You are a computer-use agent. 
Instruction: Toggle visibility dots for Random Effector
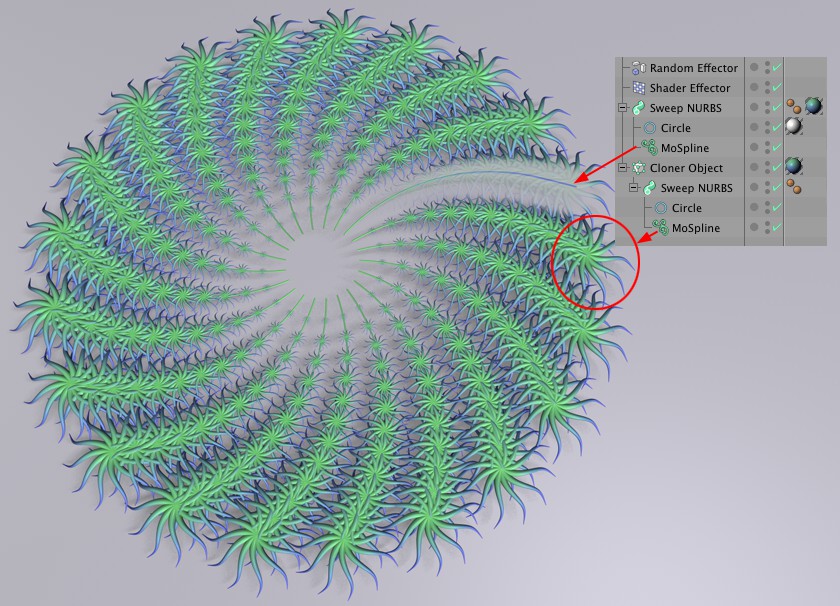(x=767, y=68)
